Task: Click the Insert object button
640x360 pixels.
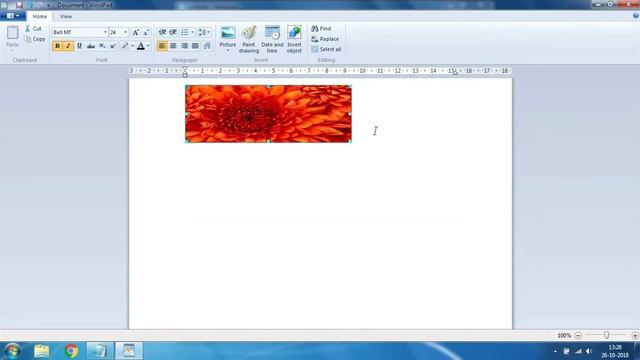Action: [294, 39]
